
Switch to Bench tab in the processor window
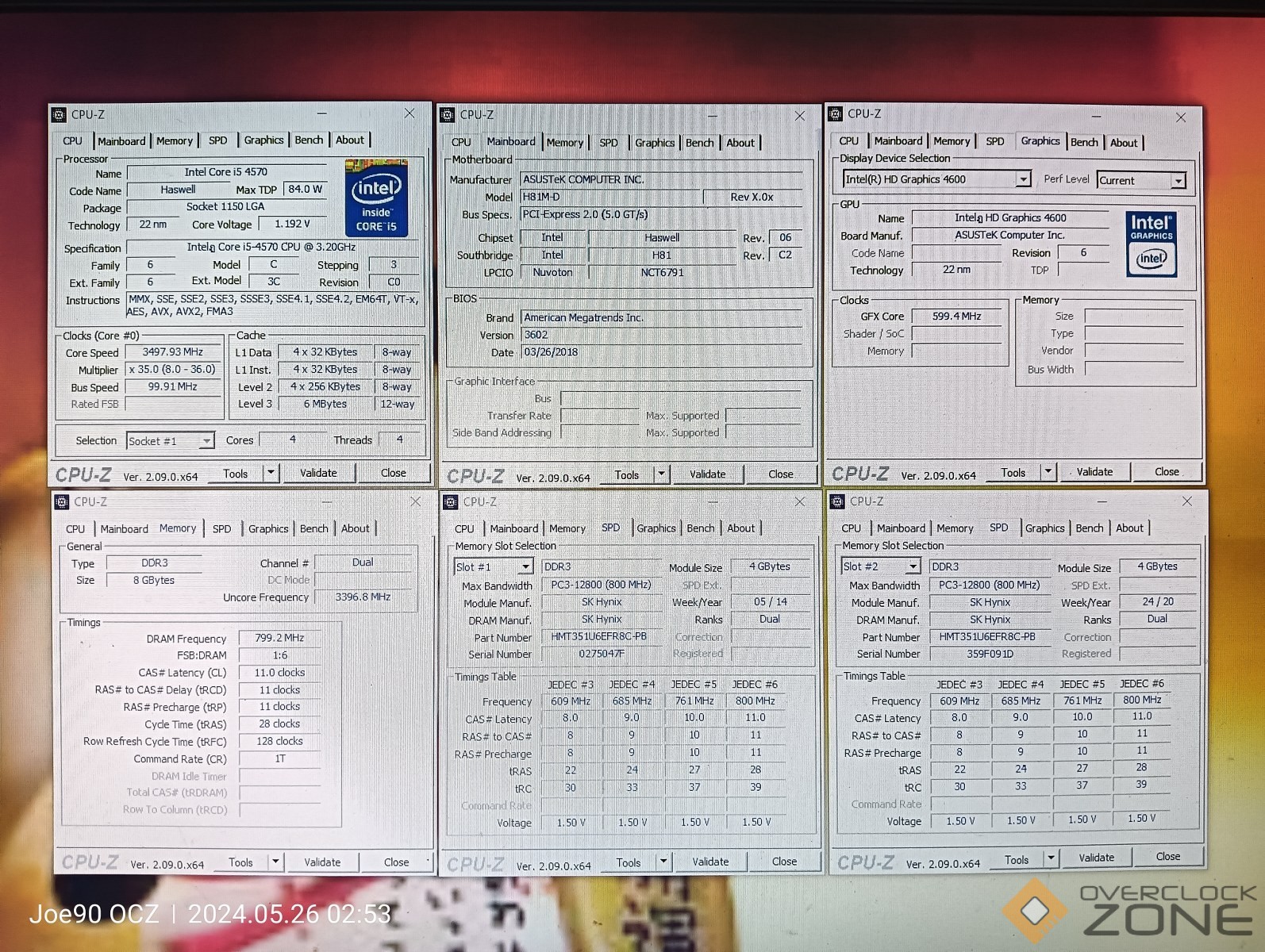(309, 140)
